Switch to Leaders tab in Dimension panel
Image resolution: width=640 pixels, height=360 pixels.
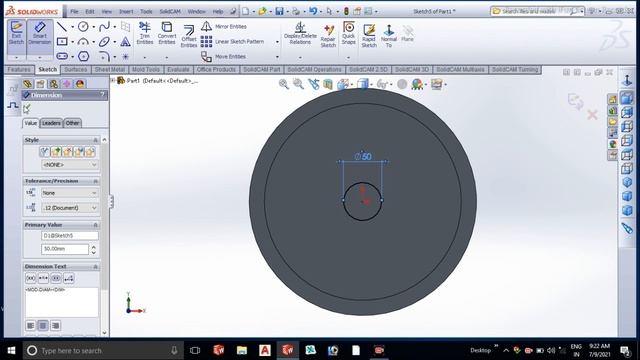click(x=51, y=123)
